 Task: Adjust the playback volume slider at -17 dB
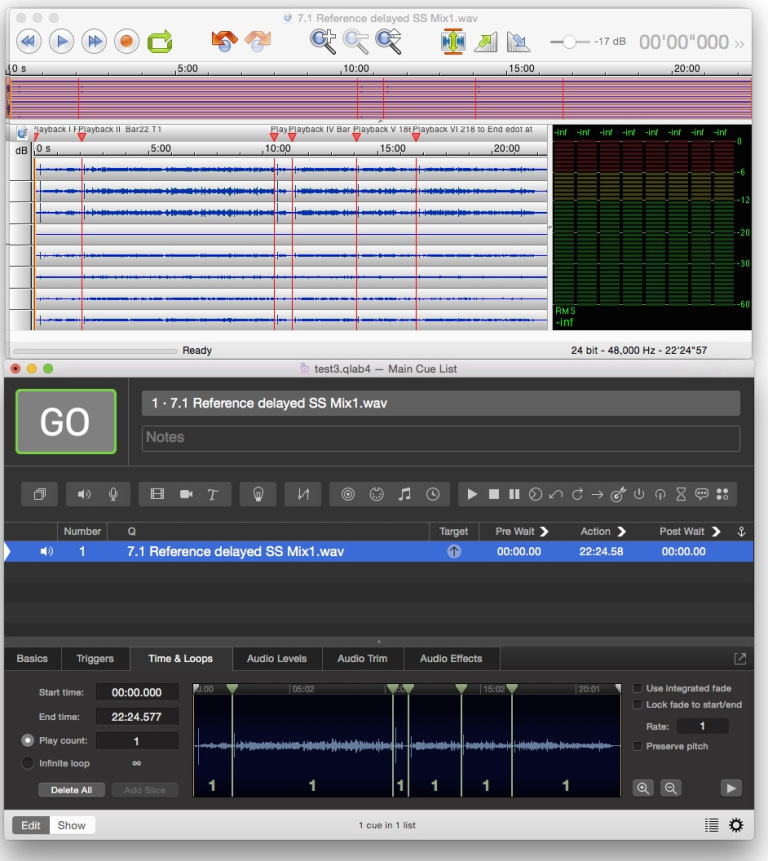[x=569, y=42]
